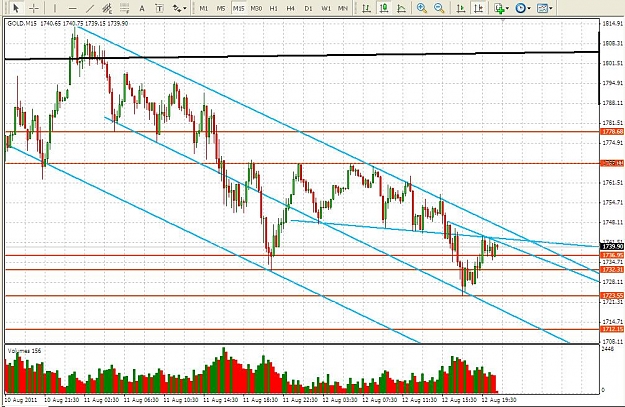Screen dimensions: 625x407
Task: Switch to M30 timeframe
Action: click(256, 8)
